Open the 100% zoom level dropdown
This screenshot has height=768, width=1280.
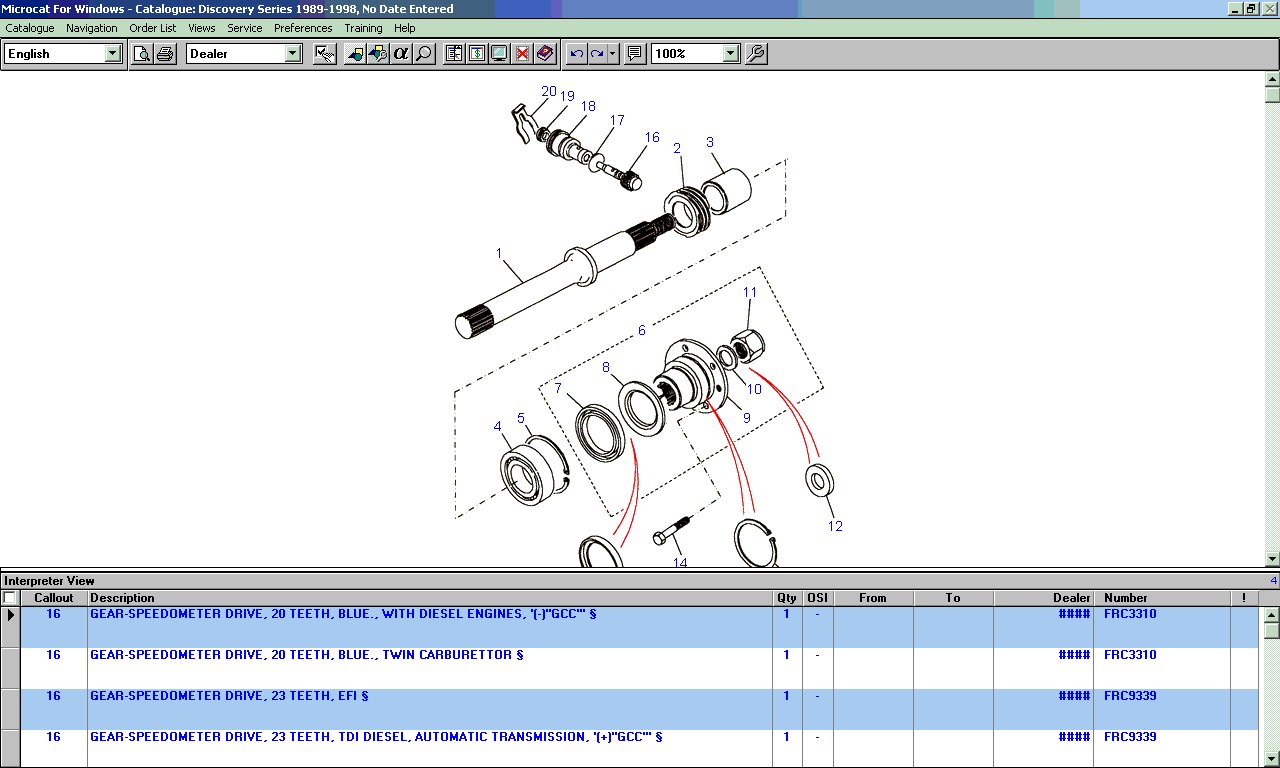coord(731,54)
